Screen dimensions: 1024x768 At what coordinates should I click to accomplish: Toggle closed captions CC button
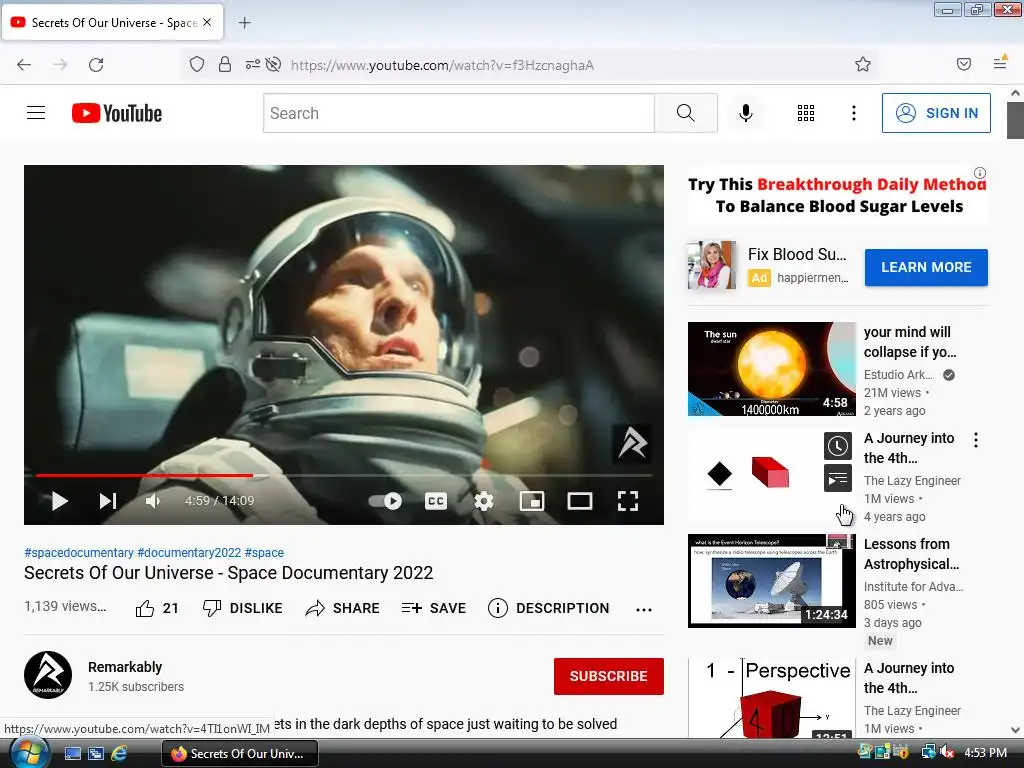(x=436, y=501)
